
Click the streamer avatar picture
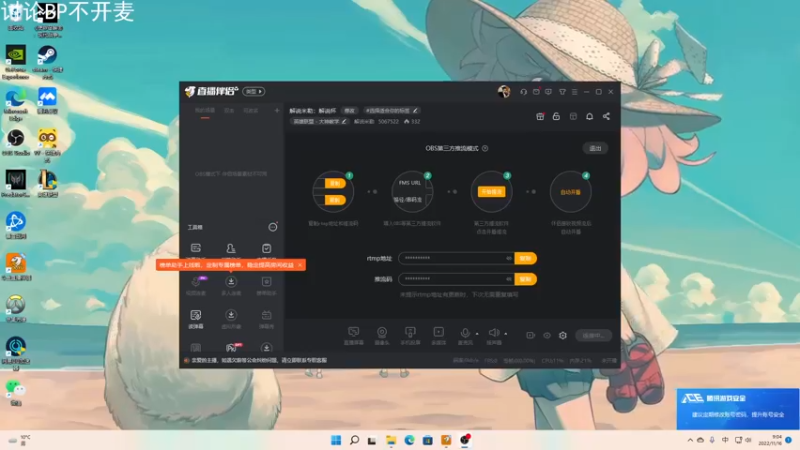504,91
